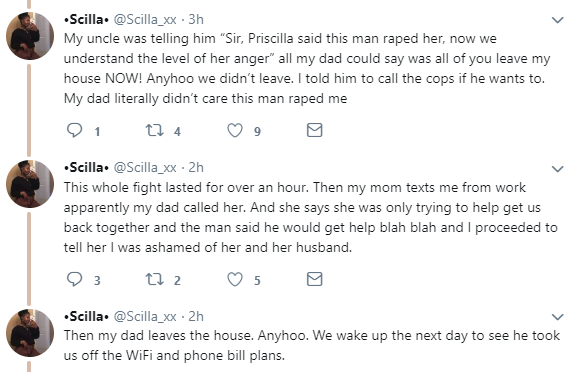Viewport: 588px width, 372px height.
Task: Open more options chevron on first tweet
Action: (558, 20)
